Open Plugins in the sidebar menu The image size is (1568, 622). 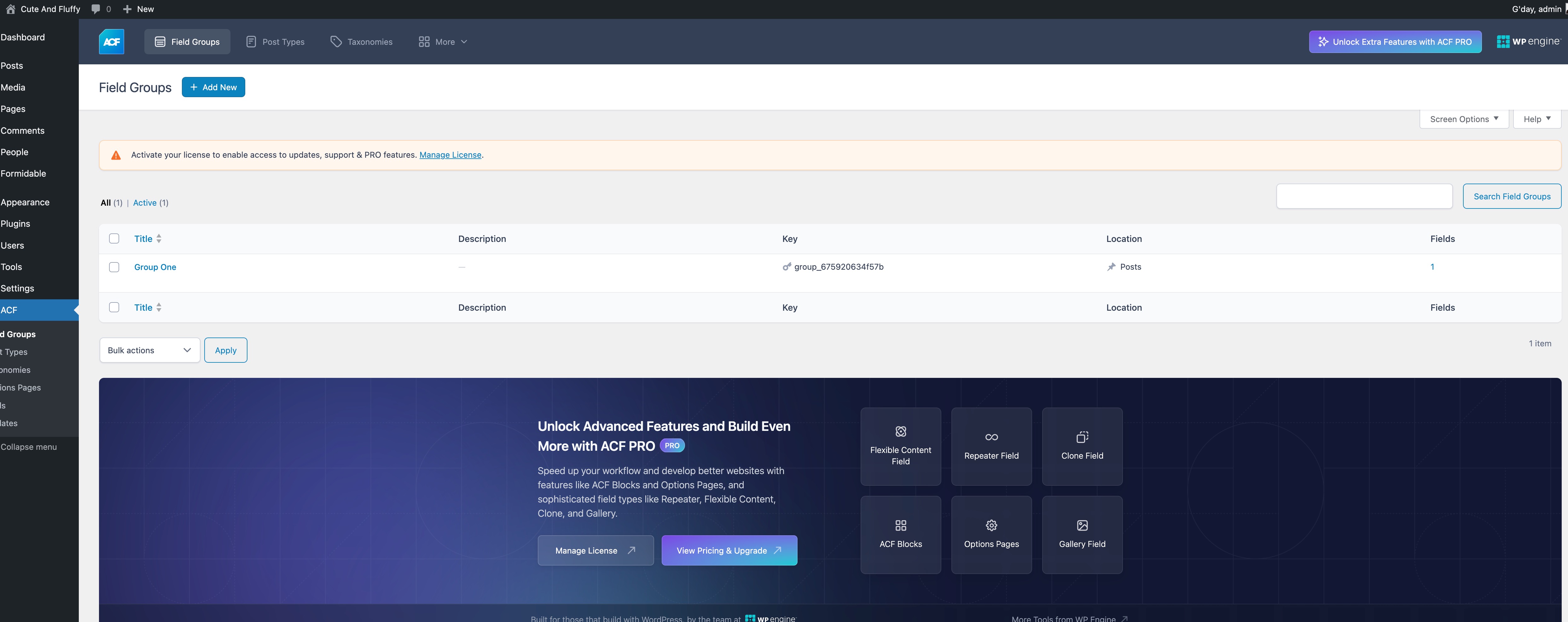point(39,224)
